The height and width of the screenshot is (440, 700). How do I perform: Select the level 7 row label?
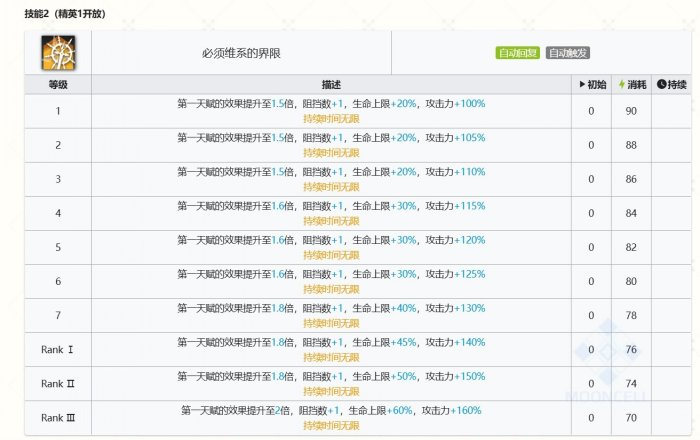[58, 315]
